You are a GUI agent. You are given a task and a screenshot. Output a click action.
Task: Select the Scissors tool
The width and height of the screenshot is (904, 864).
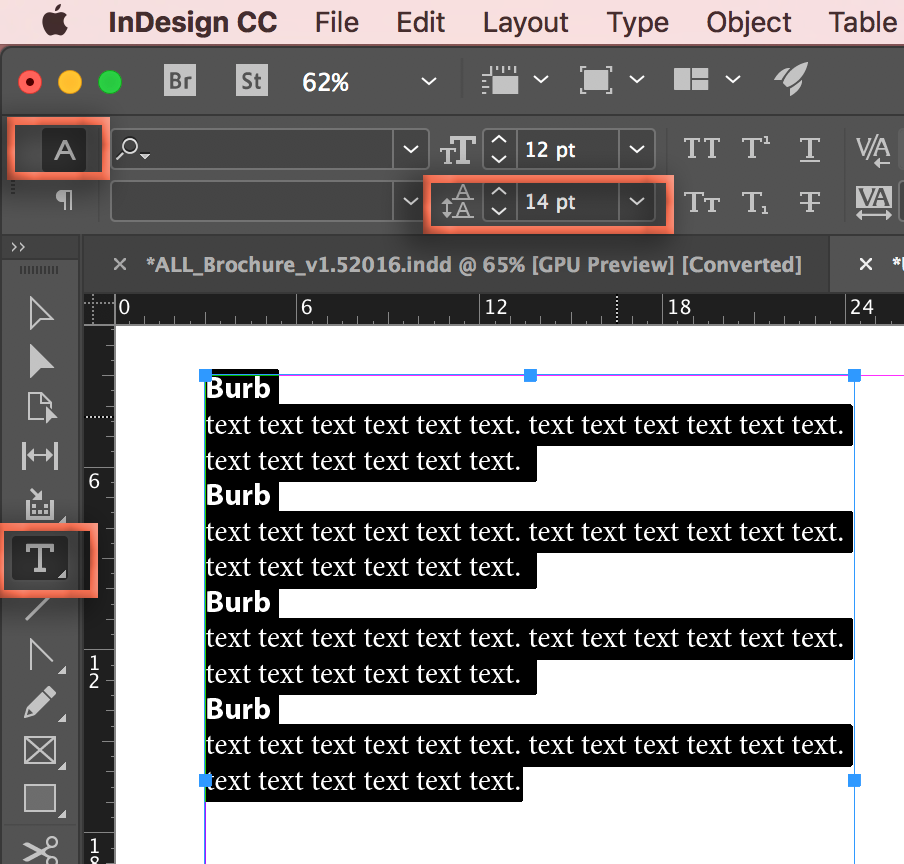[40, 846]
